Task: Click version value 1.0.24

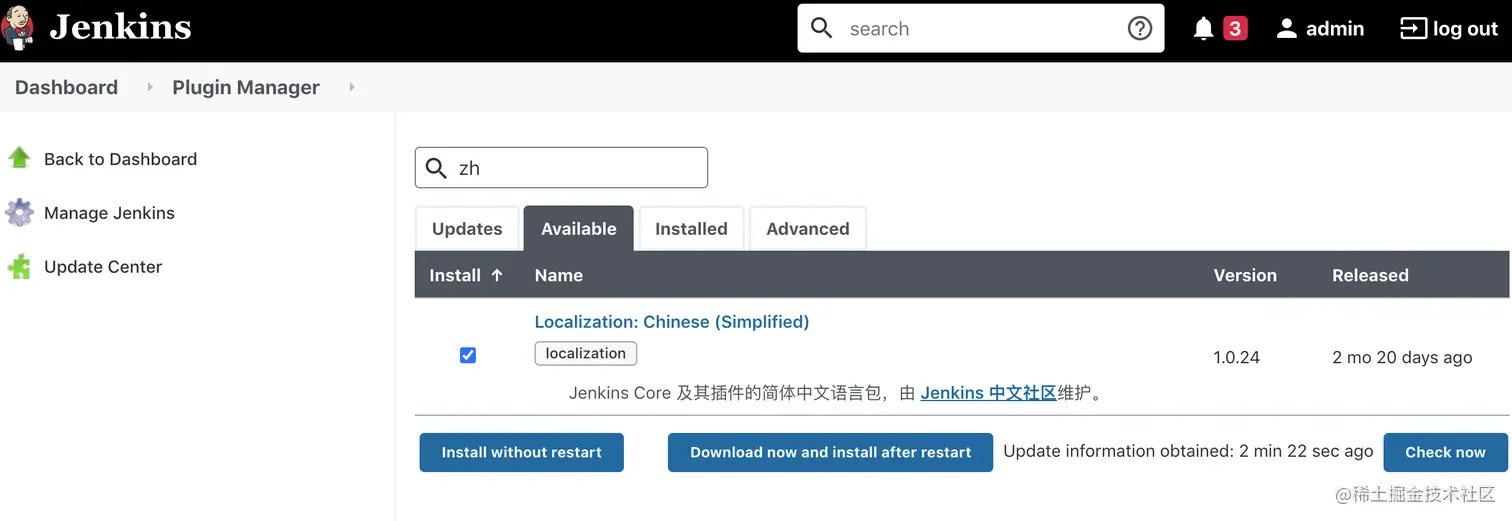Action: [1236, 357]
